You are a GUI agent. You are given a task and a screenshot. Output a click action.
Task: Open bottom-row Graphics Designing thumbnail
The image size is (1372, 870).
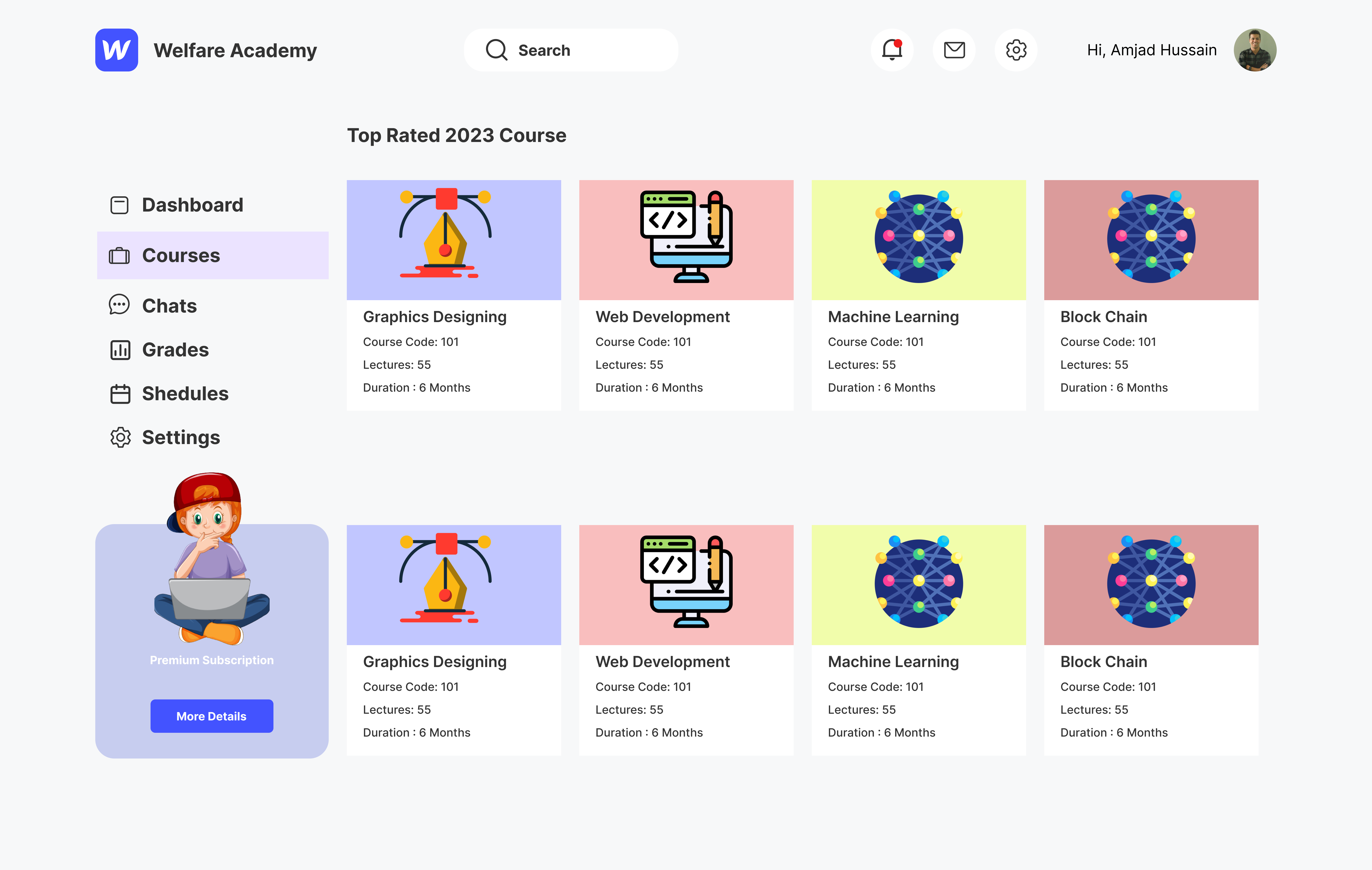point(454,585)
